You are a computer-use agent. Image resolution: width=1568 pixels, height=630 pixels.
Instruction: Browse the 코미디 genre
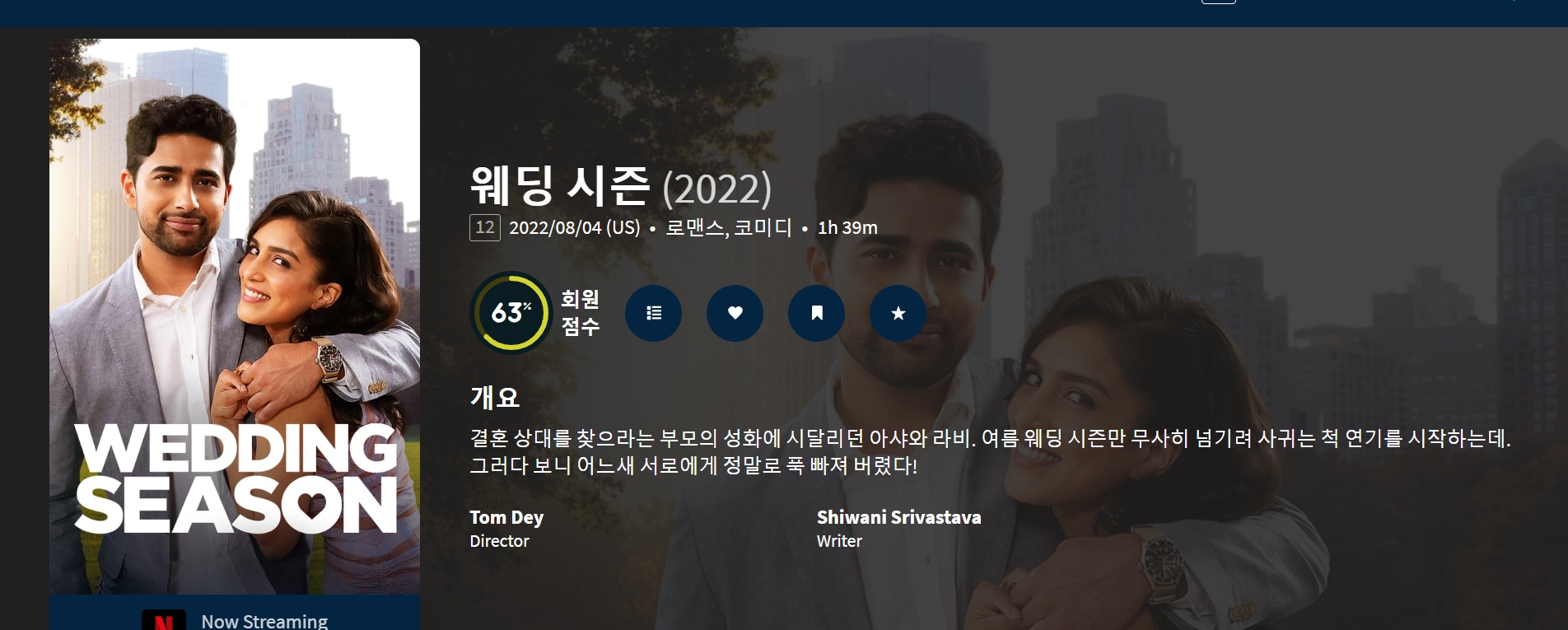[763, 227]
